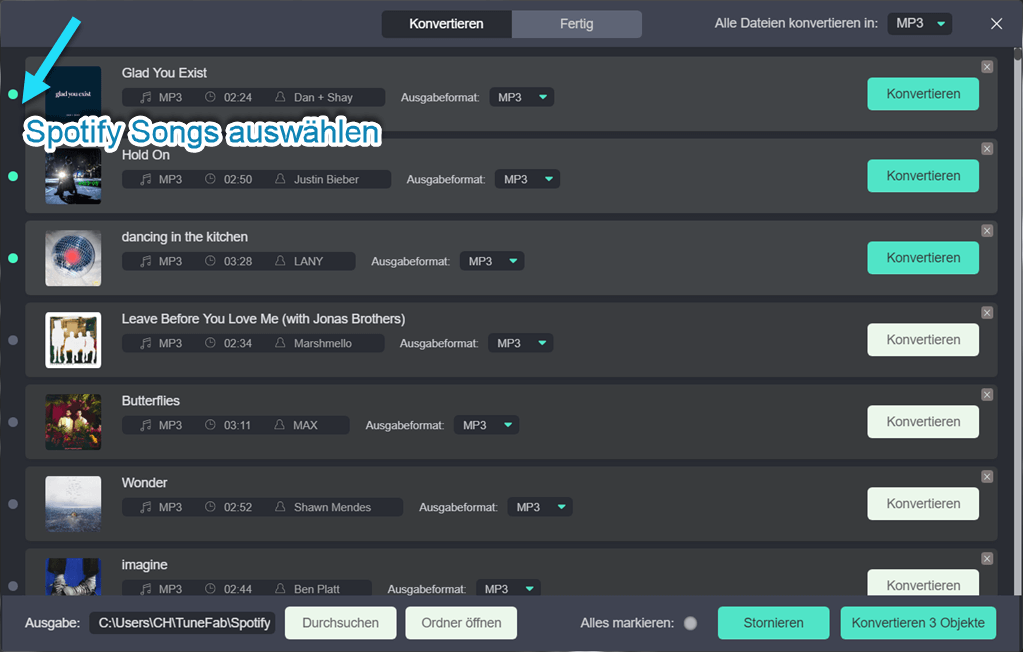Click the artist name Justin Bieber
The height and width of the screenshot is (652, 1024).
pos(326,180)
